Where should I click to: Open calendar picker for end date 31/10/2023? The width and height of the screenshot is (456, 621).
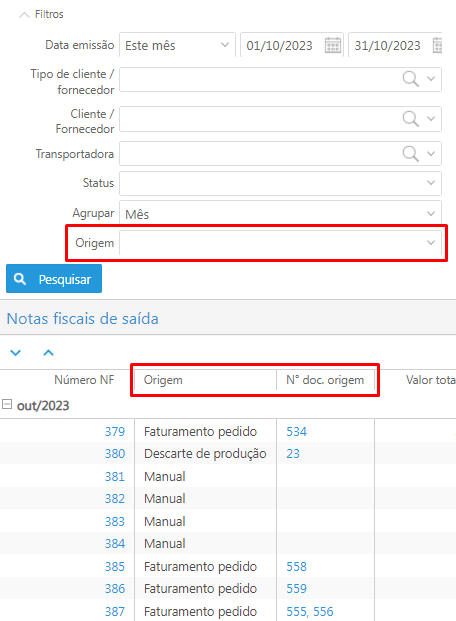pos(437,45)
